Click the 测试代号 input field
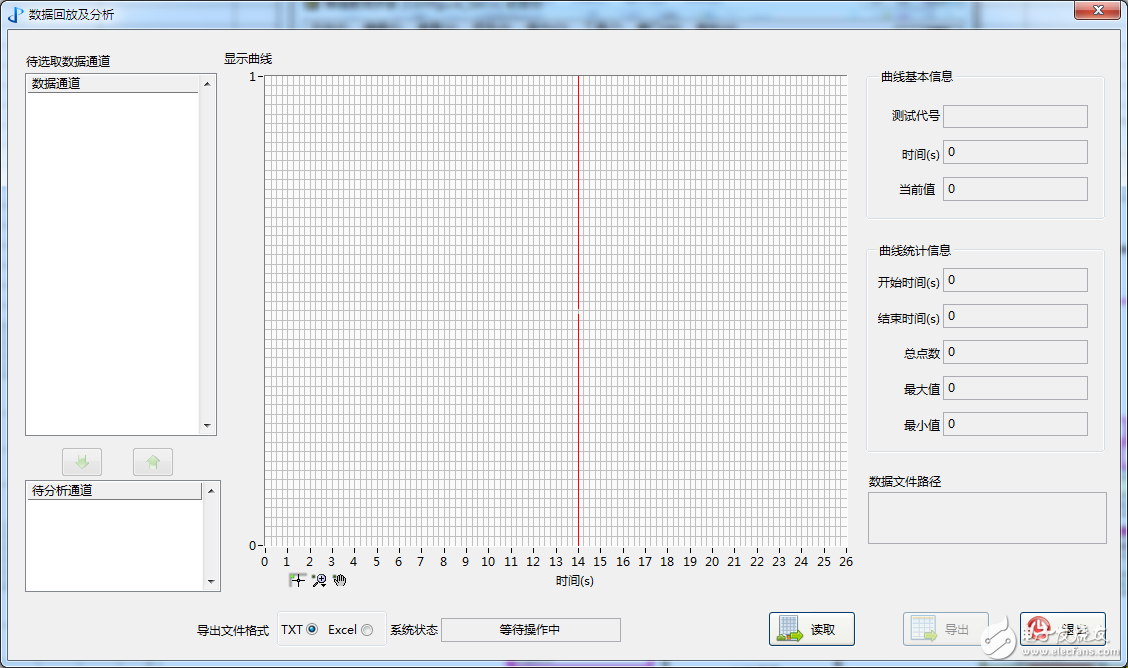The width and height of the screenshot is (1128, 668). point(1014,116)
